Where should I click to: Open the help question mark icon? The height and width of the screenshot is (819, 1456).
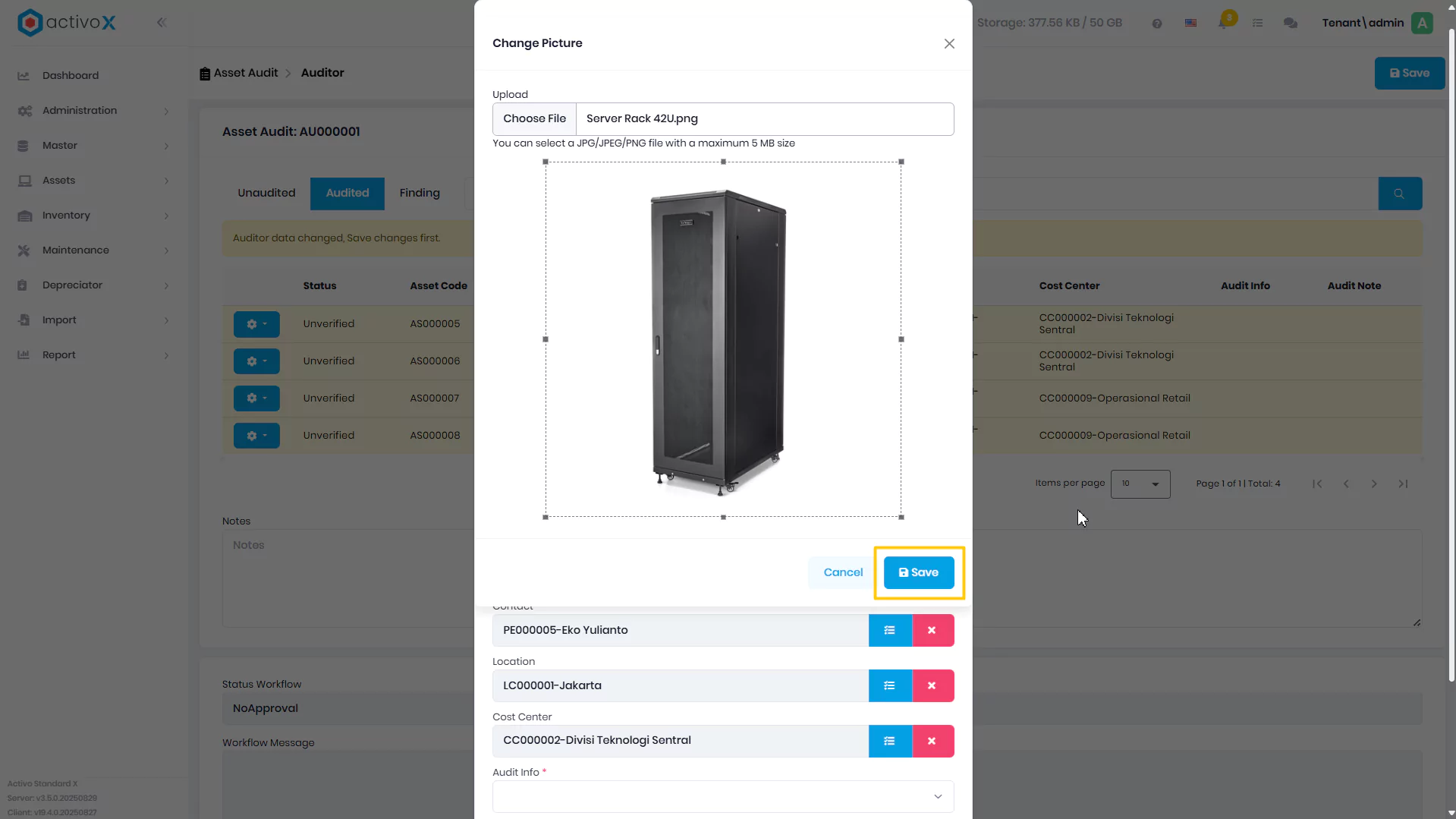click(x=1156, y=24)
